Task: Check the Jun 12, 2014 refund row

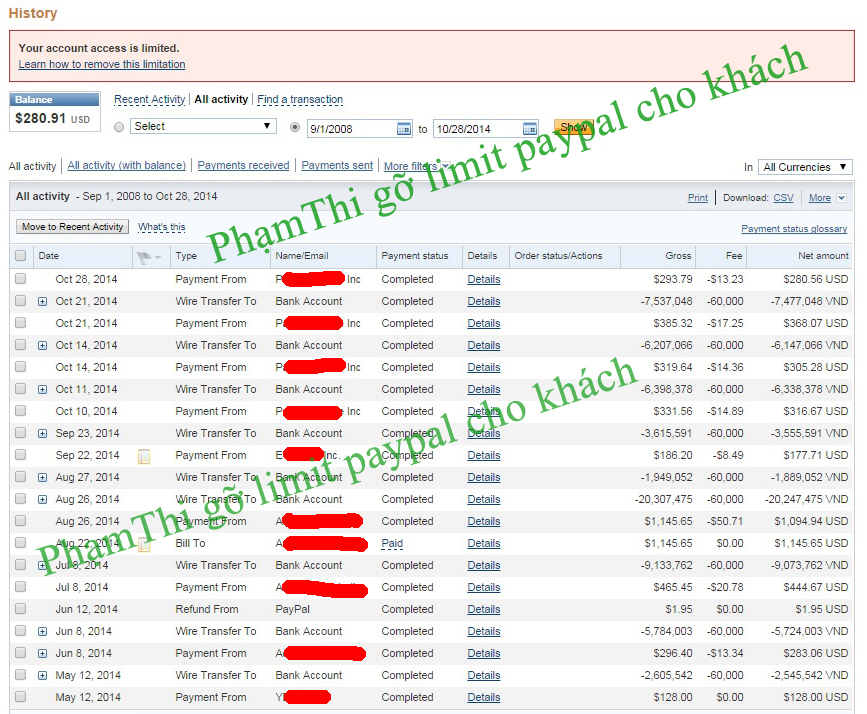Action: (20, 608)
